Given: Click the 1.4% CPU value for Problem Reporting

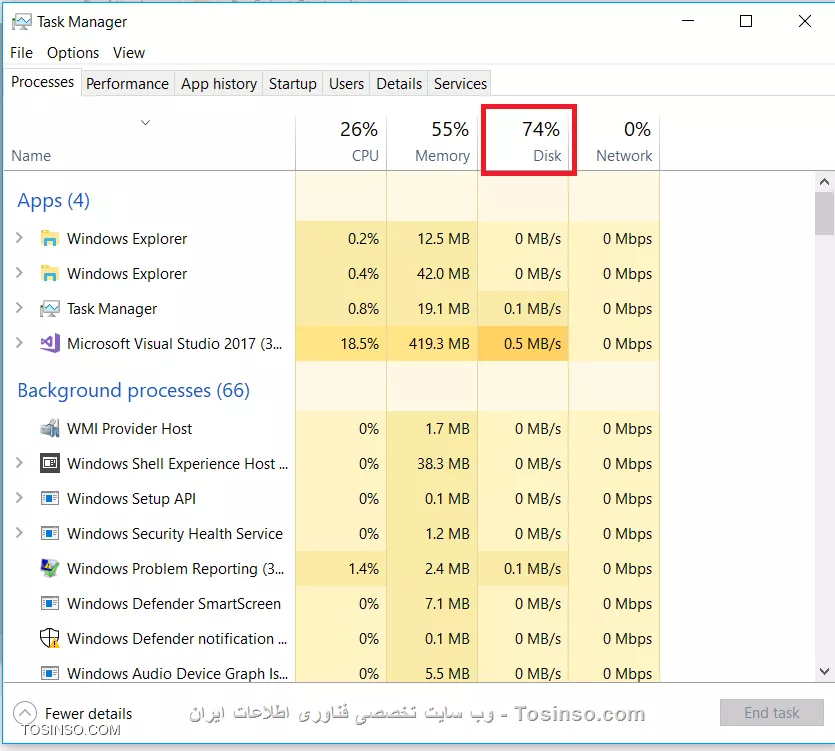Looking at the screenshot, I should click(x=364, y=568).
